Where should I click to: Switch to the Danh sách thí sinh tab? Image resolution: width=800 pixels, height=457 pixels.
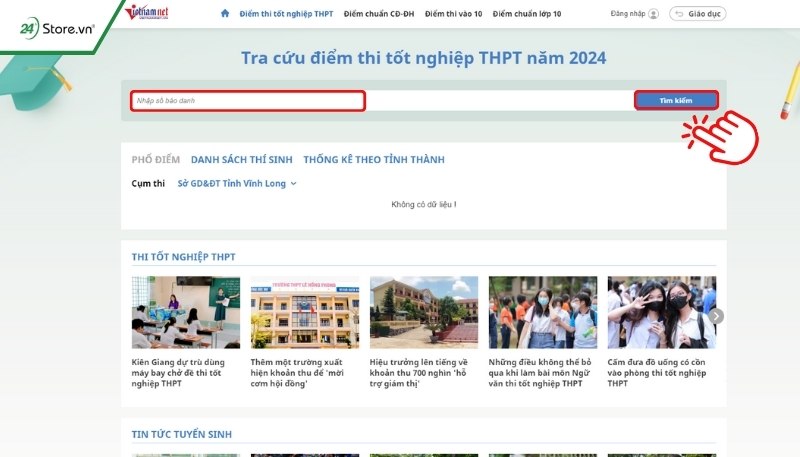point(242,160)
